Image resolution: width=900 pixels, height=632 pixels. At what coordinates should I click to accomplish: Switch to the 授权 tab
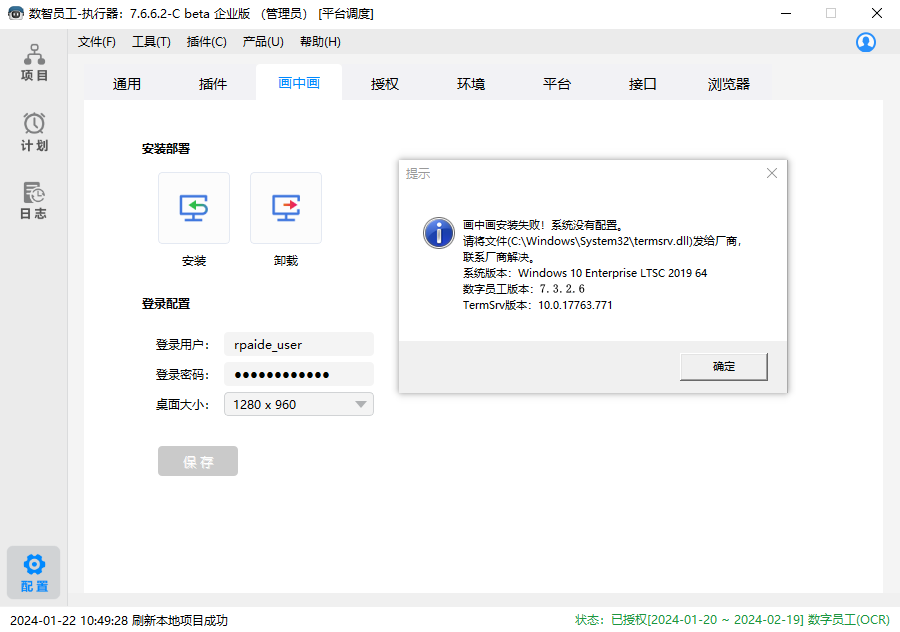click(x=385, y=84)
